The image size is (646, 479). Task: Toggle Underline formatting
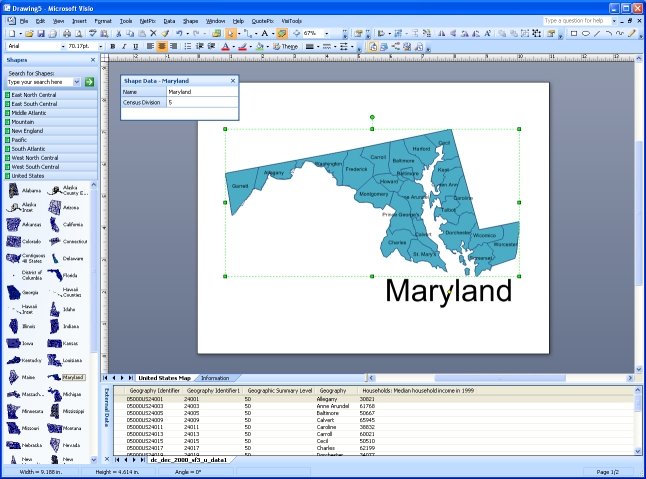136,47
